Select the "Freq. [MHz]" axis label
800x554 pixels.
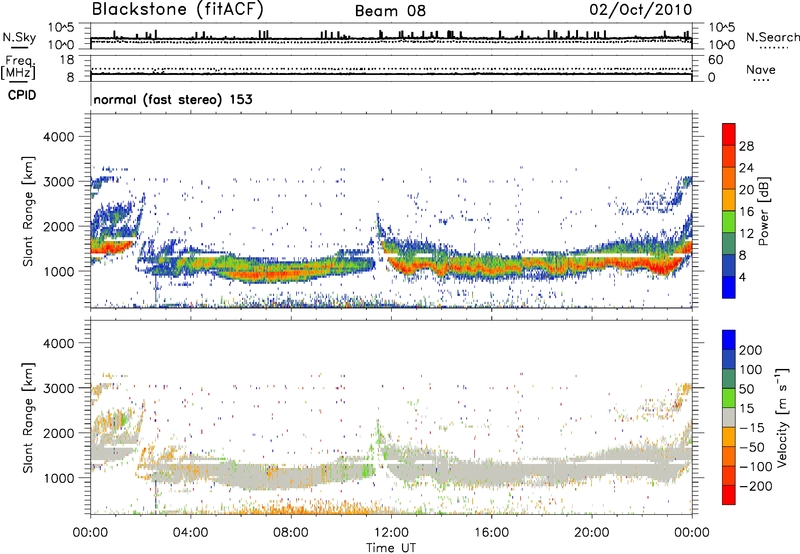(x=19, y=67)
